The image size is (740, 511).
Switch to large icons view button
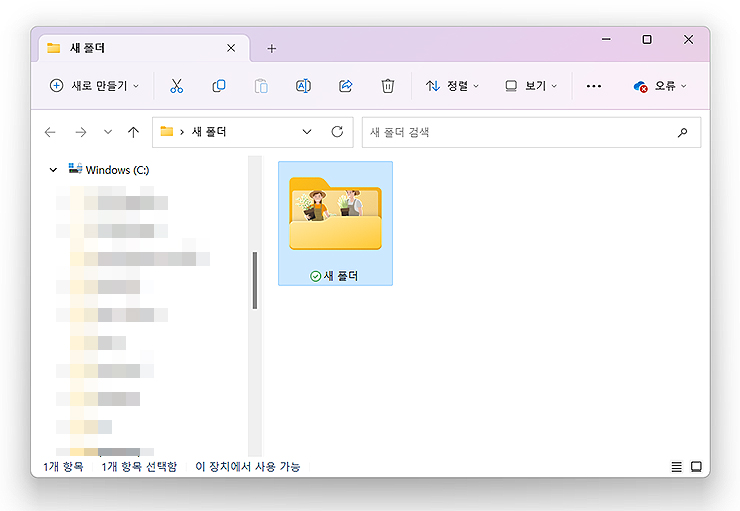pos(696,467)
